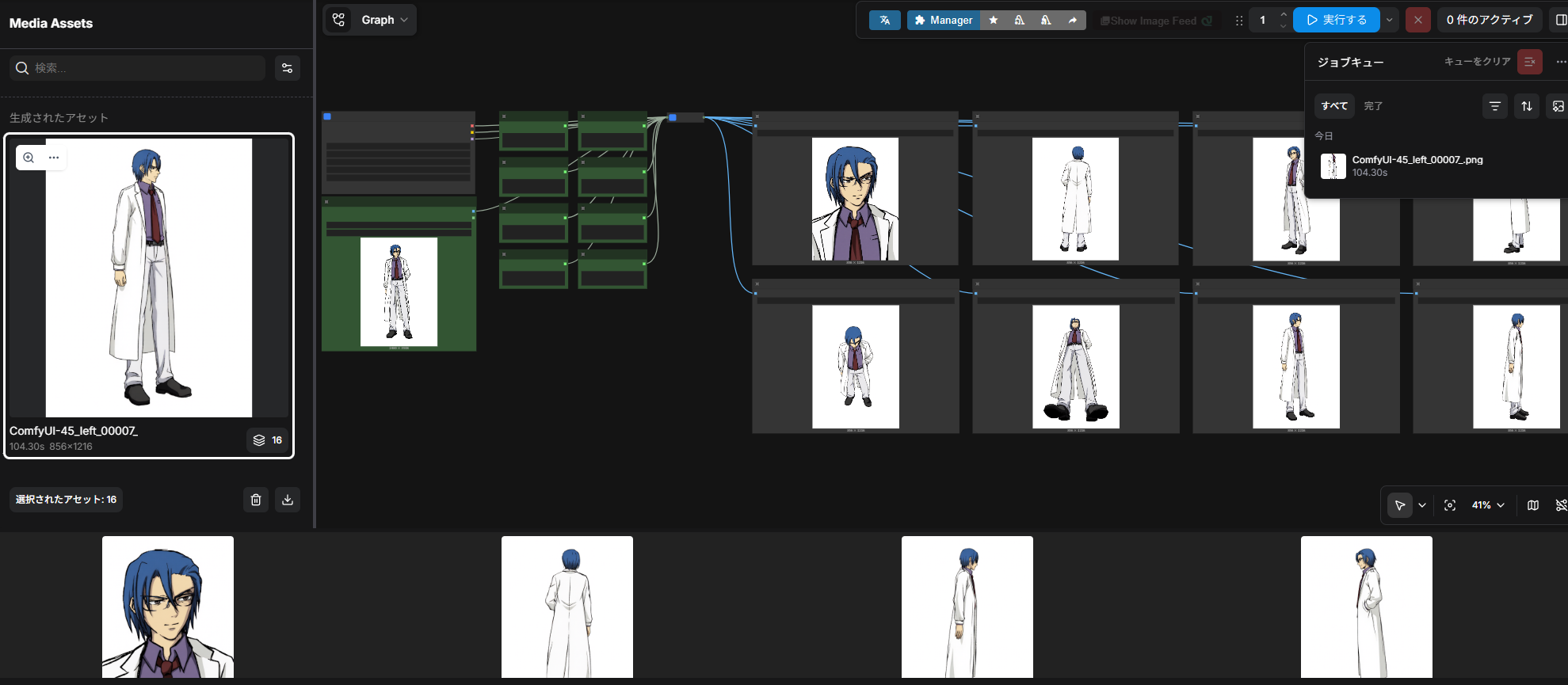Image resolution: width=1568 pixels, height=685 pixels.
Task: Increase the batch count stepper
Action: click(1284, 14)
